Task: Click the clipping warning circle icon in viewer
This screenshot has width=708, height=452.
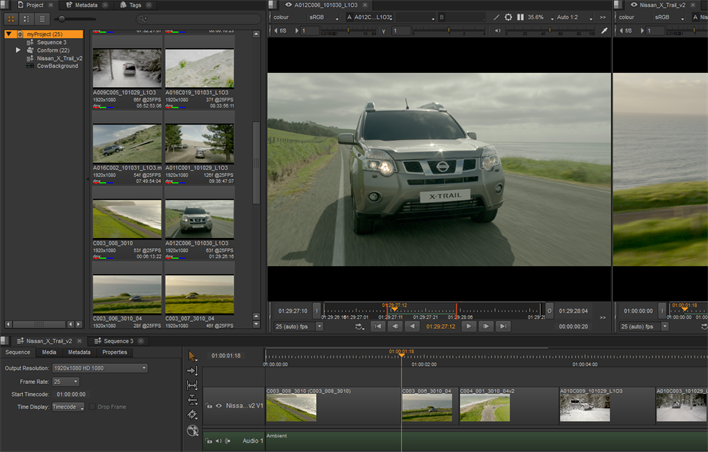Action: click(x=508, y=17)
